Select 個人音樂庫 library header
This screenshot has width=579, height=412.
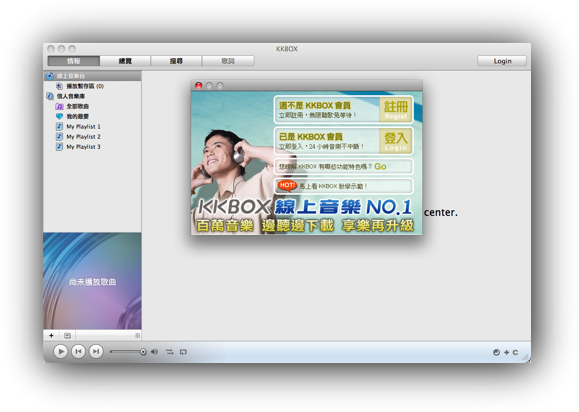(x=71, y=96)
